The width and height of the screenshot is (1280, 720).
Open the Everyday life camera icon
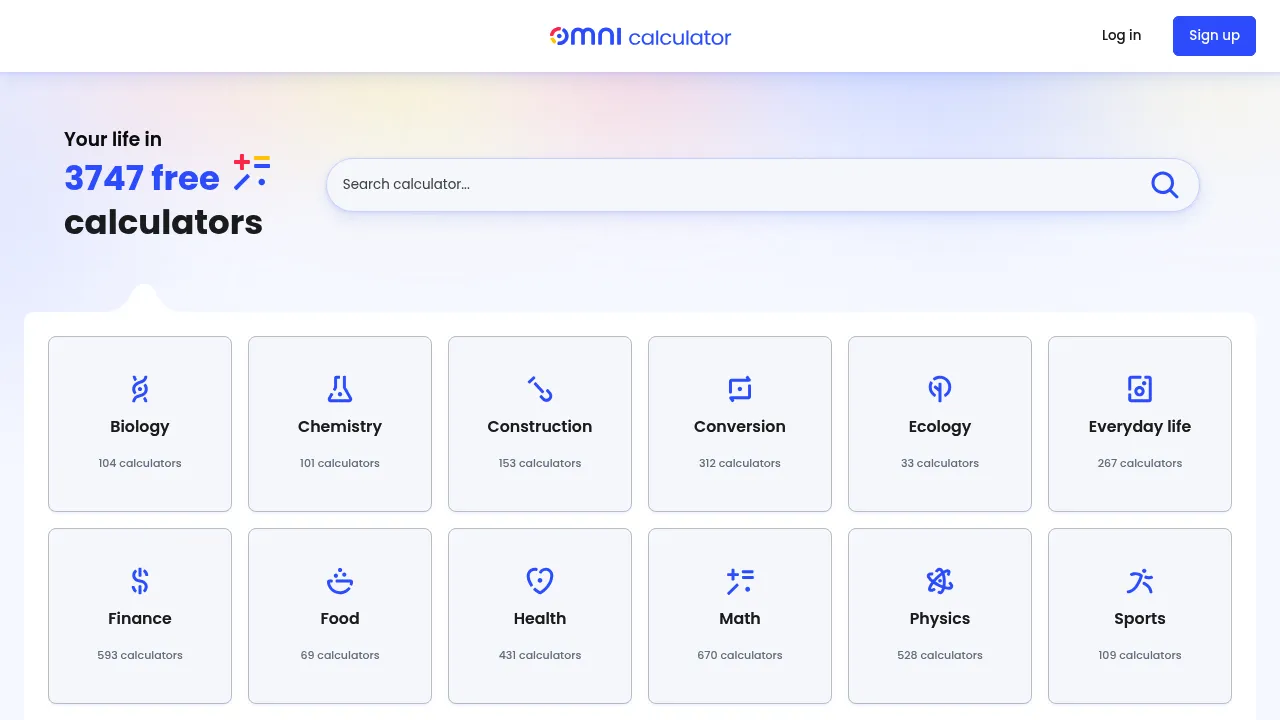pyautogui.click(x=1140, y=389)
